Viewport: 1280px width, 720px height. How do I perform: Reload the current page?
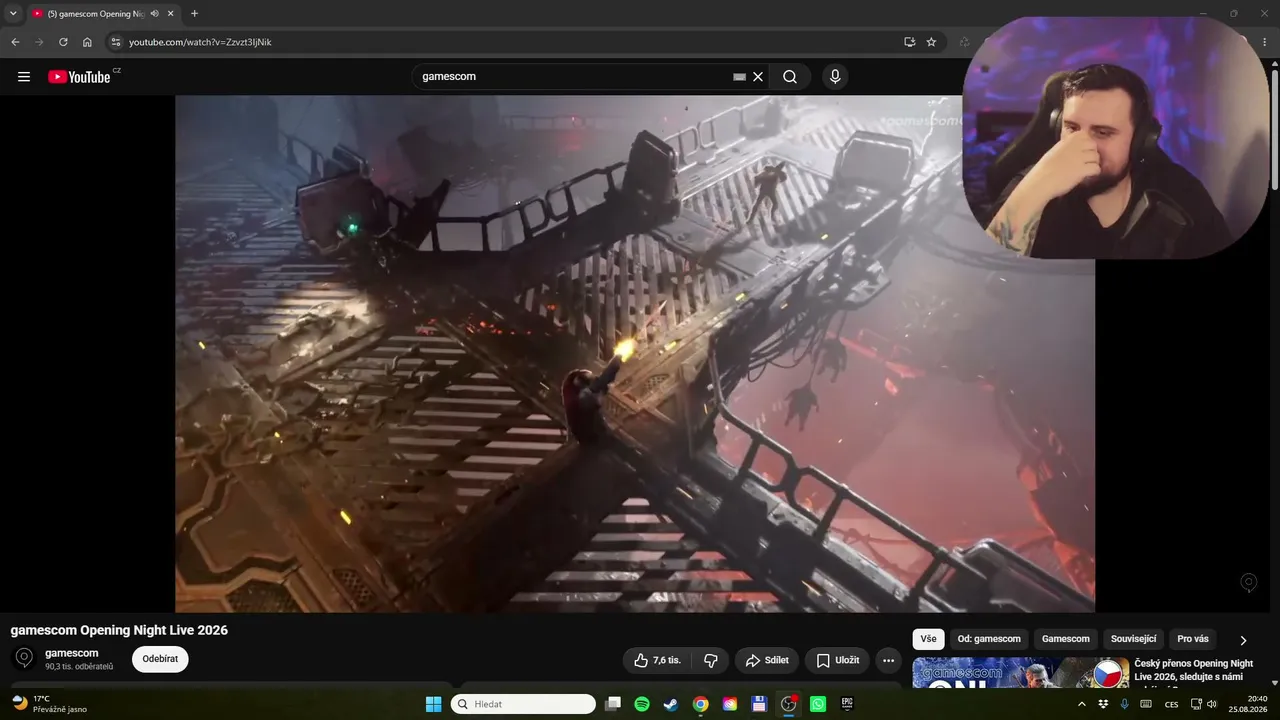pos(63,42)
